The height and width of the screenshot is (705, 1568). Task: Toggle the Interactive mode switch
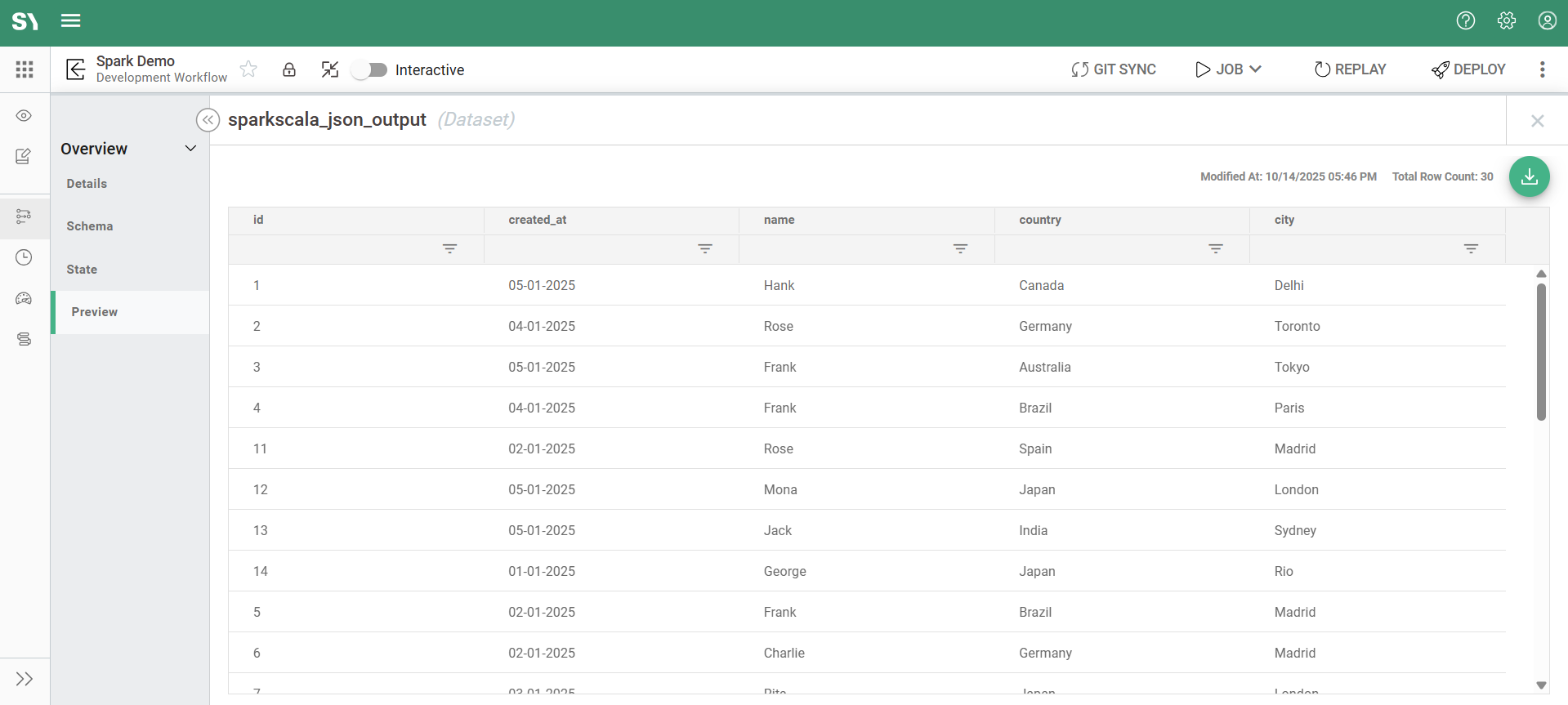click(x=369, y=69)
